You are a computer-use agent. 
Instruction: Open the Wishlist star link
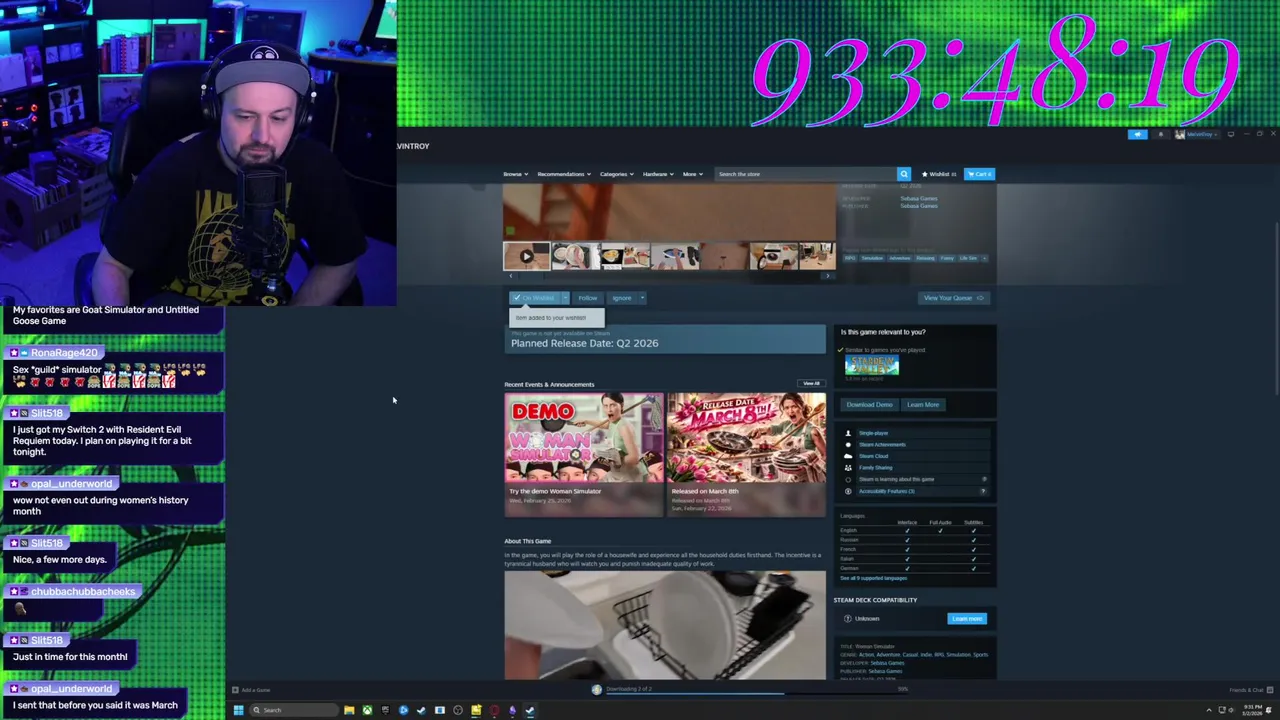938,174
